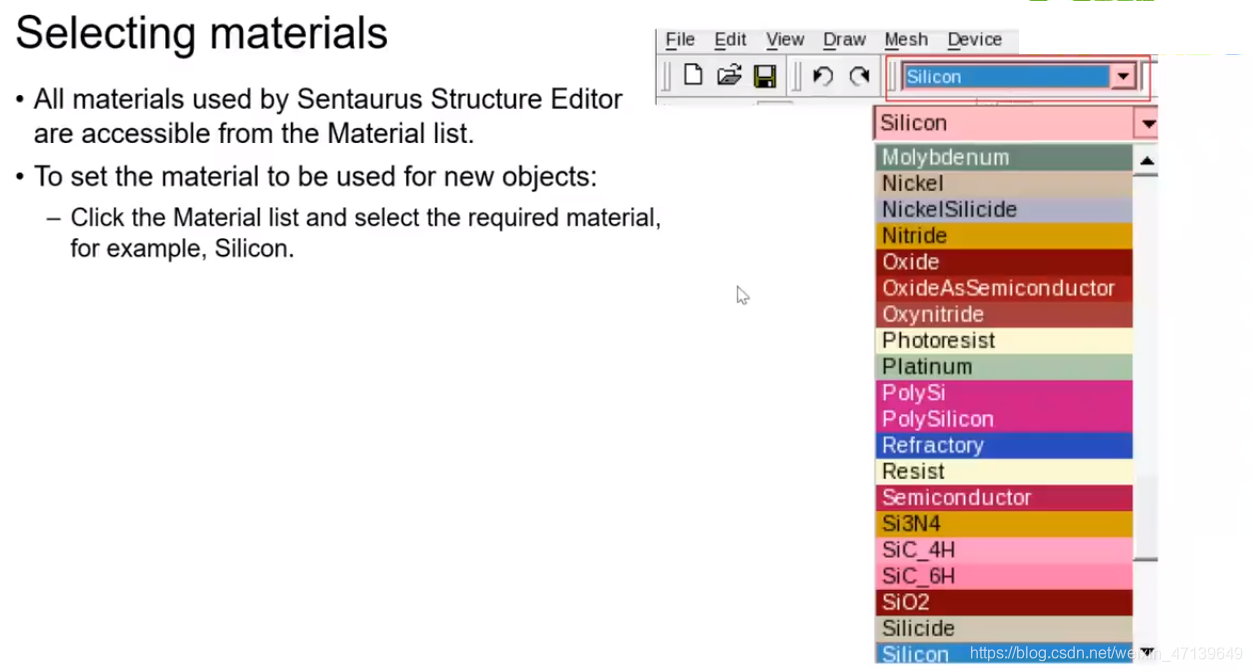Select Molybdenum from the material list
Viewport: 1252px width, 672px height.
click(1004, 157)
